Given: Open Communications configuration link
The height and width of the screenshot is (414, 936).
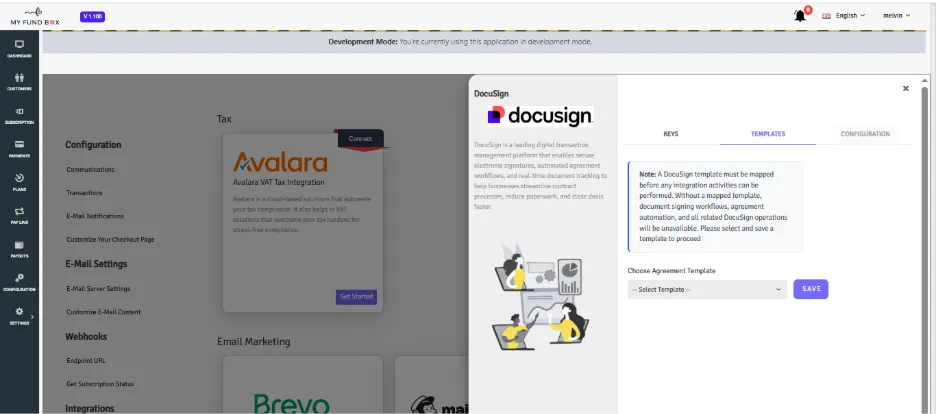Looking at the screenshot, I should click(90, 169).
